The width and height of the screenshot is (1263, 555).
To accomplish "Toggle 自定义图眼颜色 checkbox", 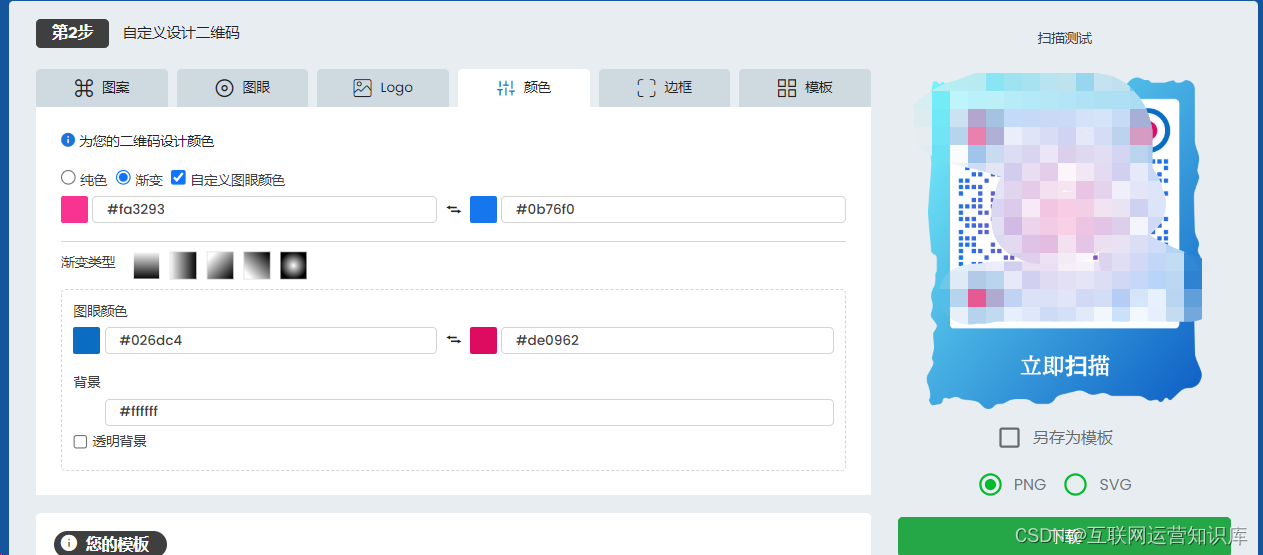I will pos(178,178).
